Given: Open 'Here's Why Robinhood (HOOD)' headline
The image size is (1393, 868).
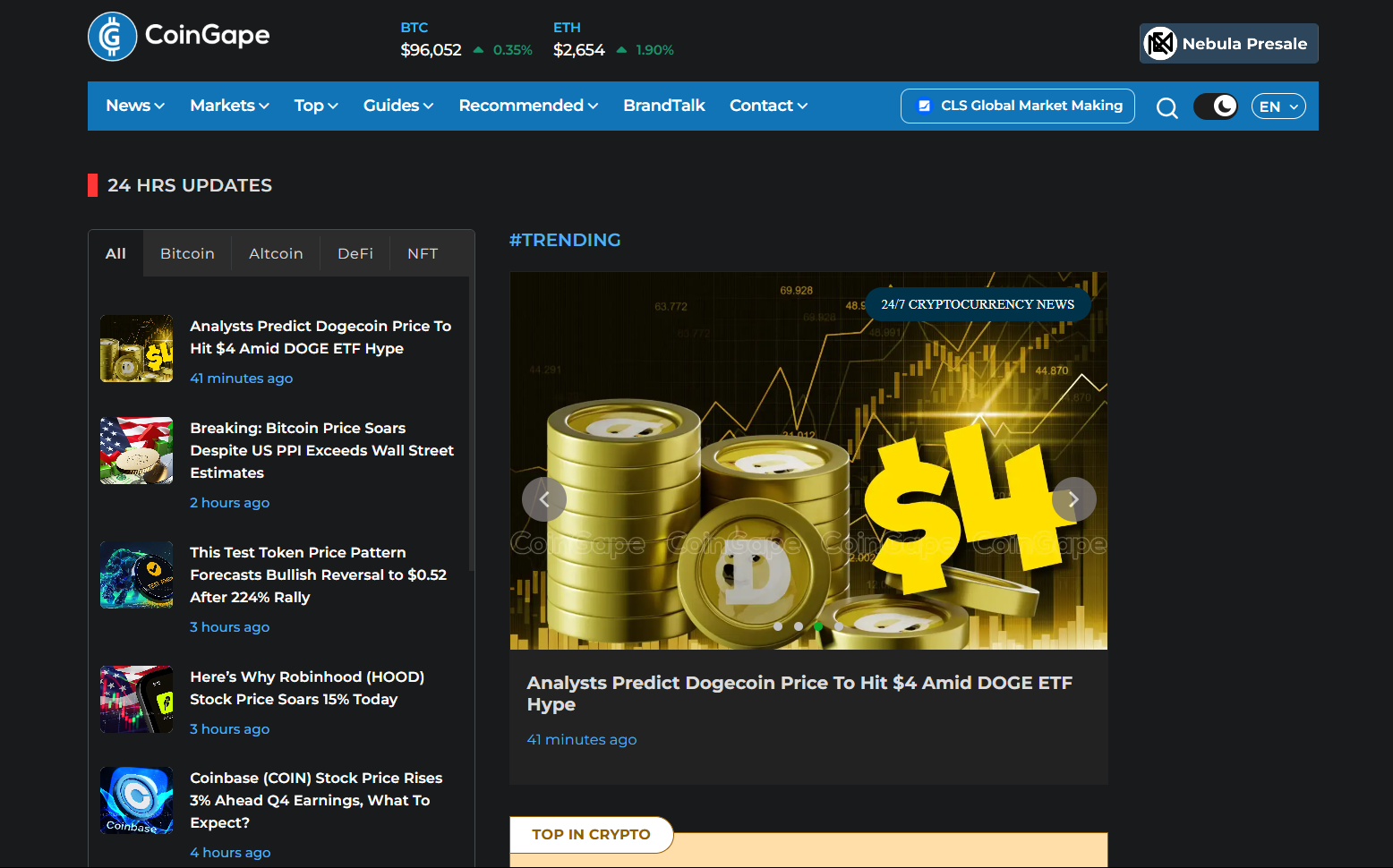Looking at the screenshot, I should 307,688.
